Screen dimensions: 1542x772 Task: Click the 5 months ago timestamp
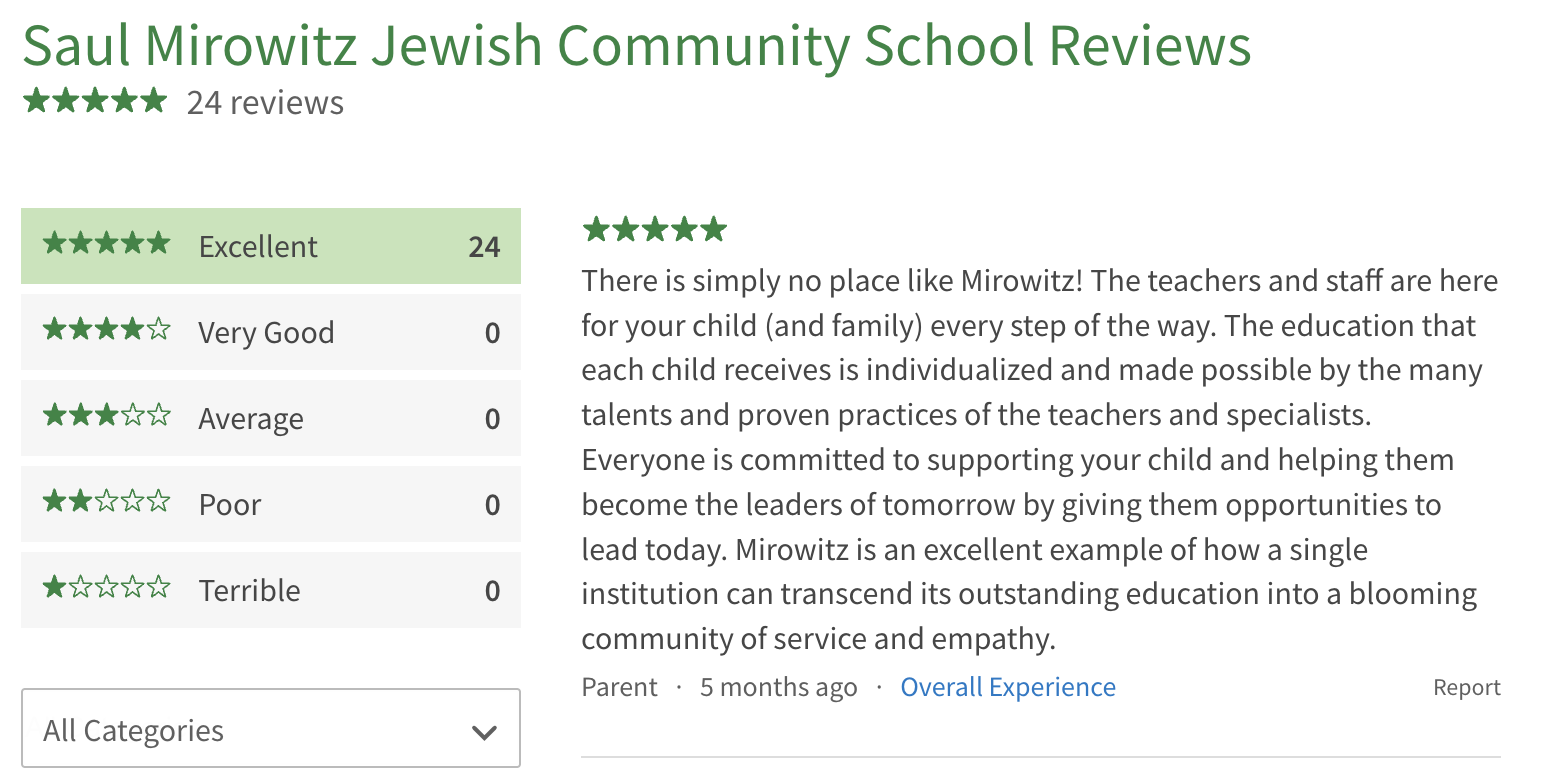(778, 688)
